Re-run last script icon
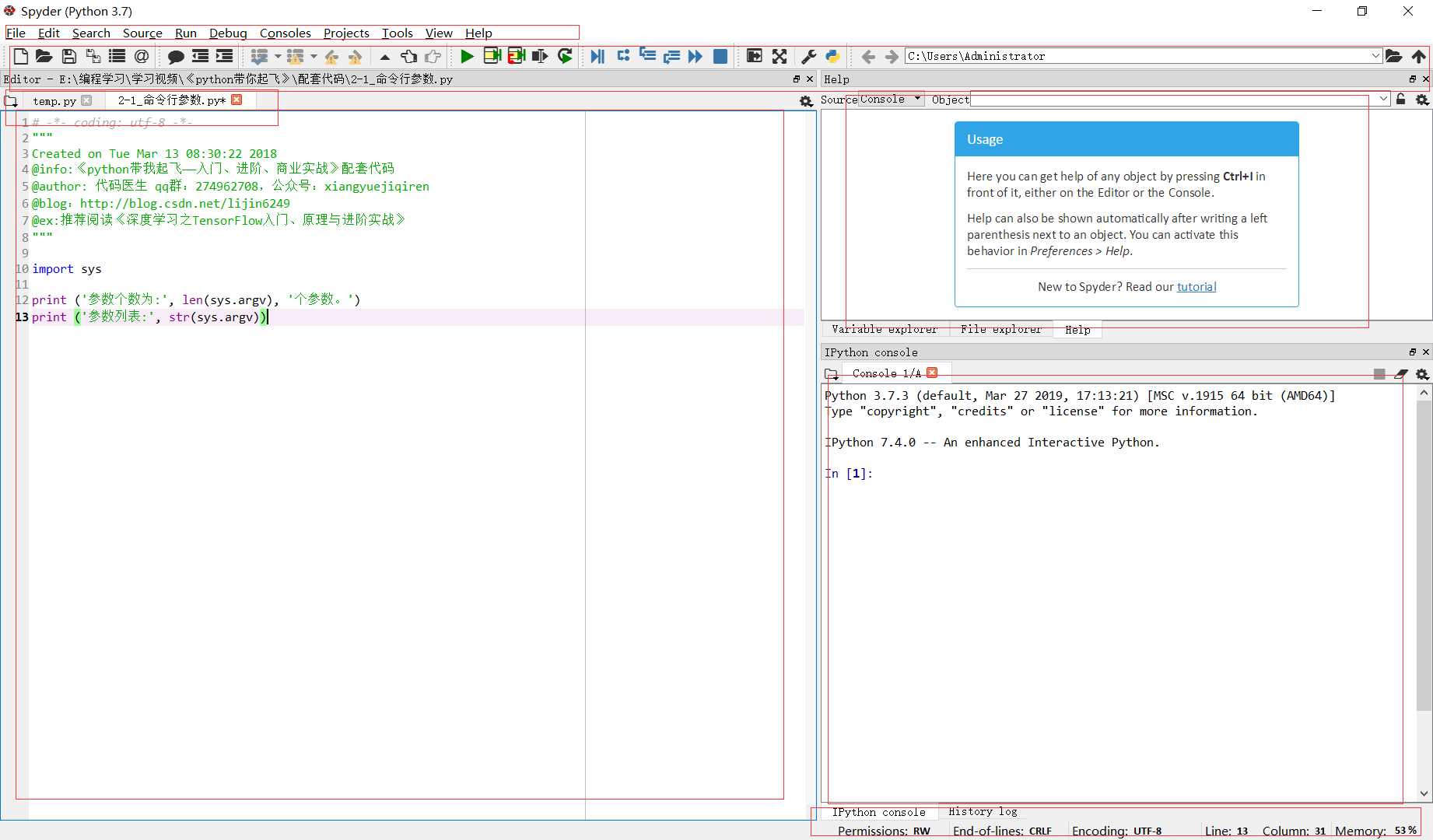This screenshot has height=840, width=1433. (565, 56)
